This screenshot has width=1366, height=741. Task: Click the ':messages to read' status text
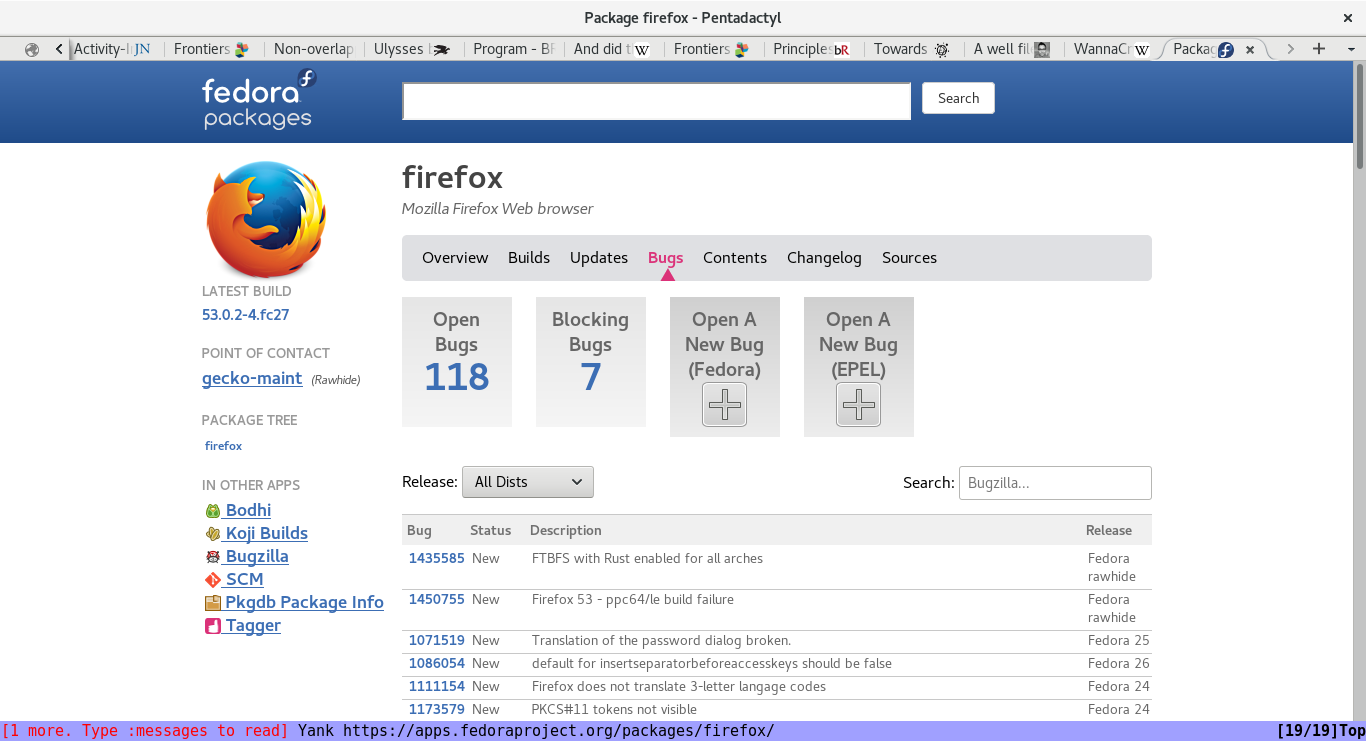click(x=201, y=731)
